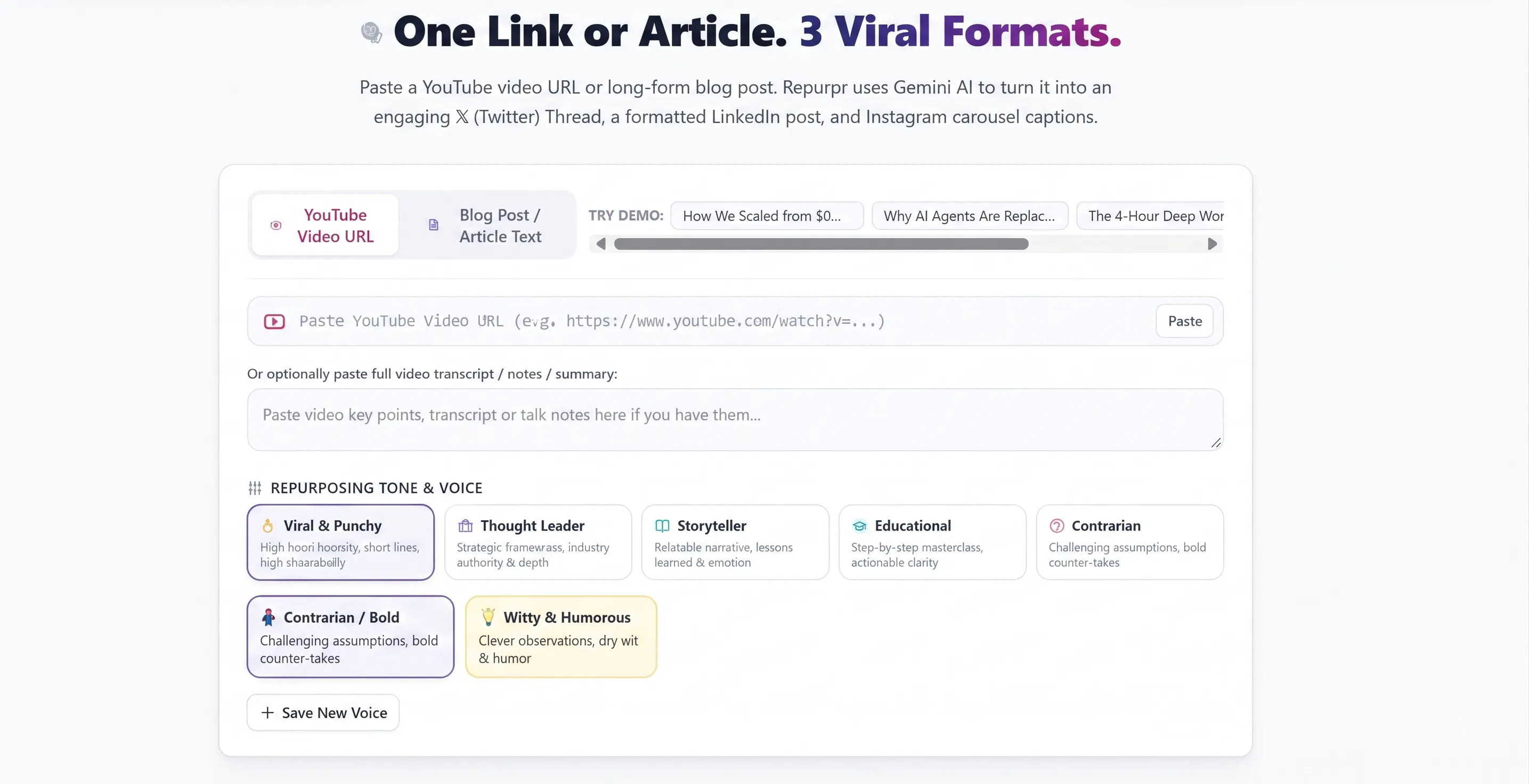Click the document icon on Blog Post tab
The image size is (1529, 784).
point(434,225)
